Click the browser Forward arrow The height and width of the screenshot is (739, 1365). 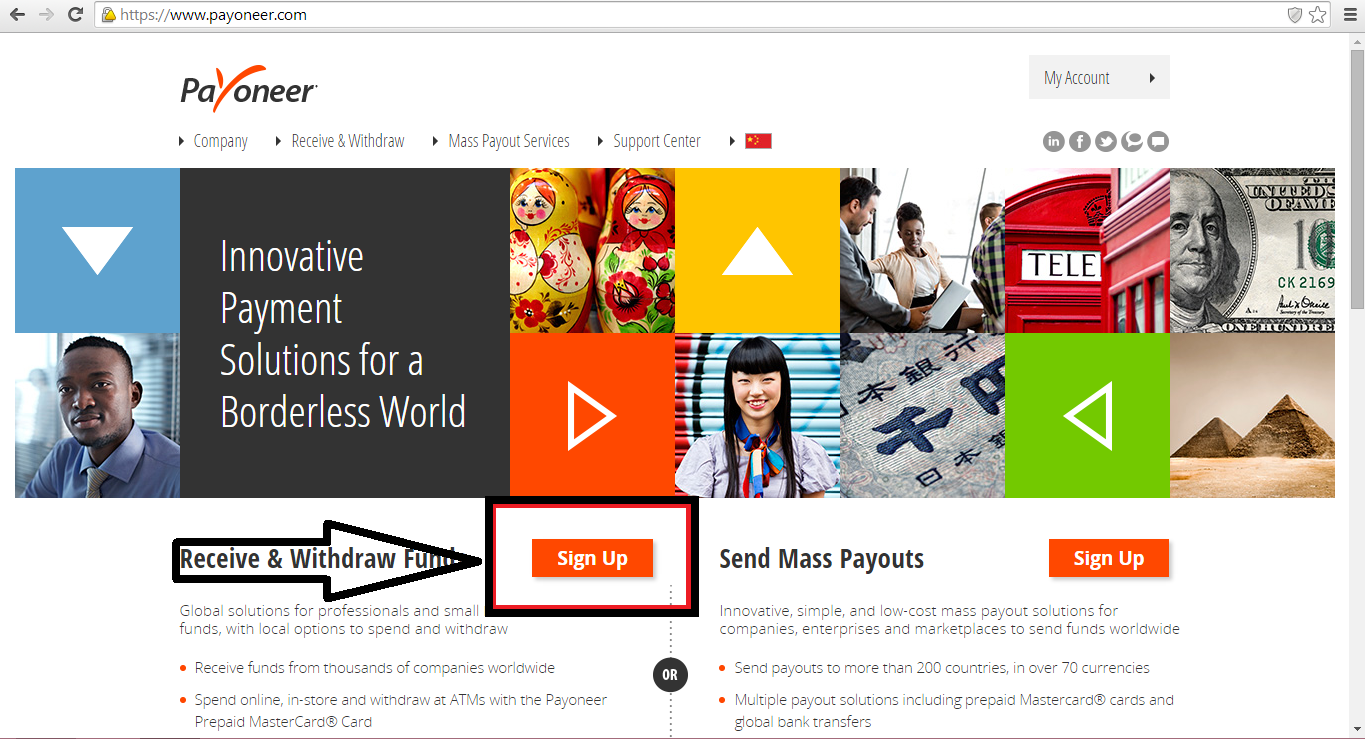tap(46, 15)
